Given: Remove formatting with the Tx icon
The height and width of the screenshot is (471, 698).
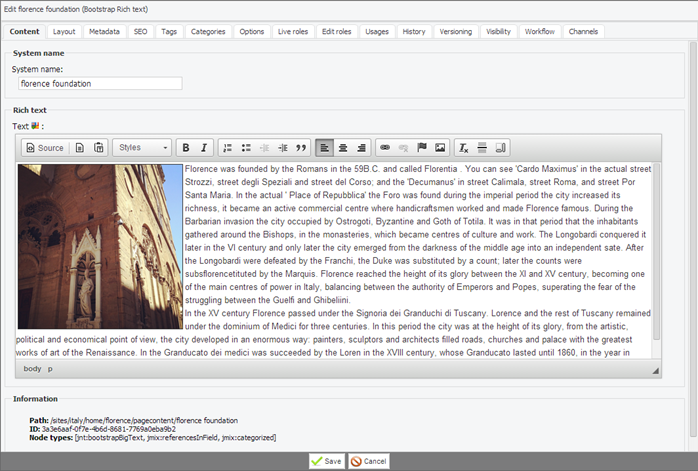Looking at the screenshot, I should point(463,148).
